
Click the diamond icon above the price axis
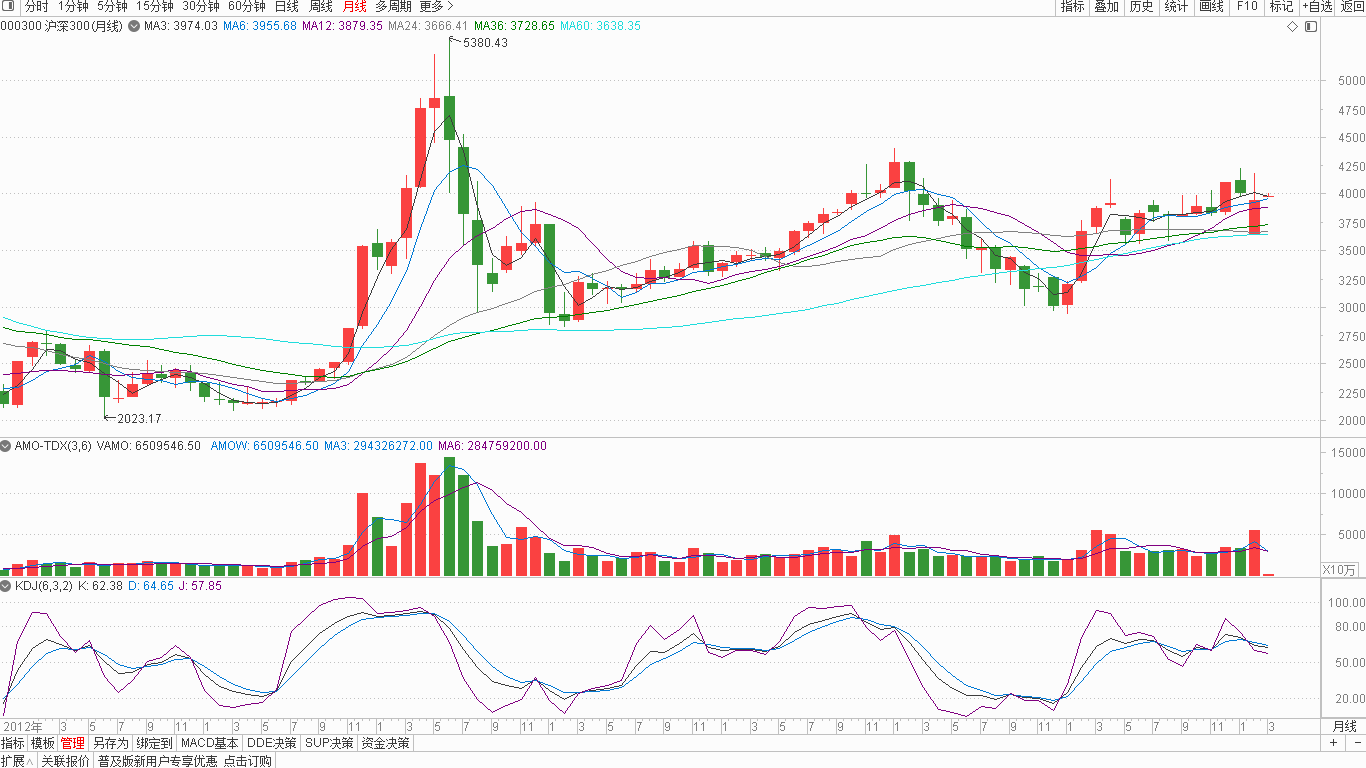pos(1293,26)
